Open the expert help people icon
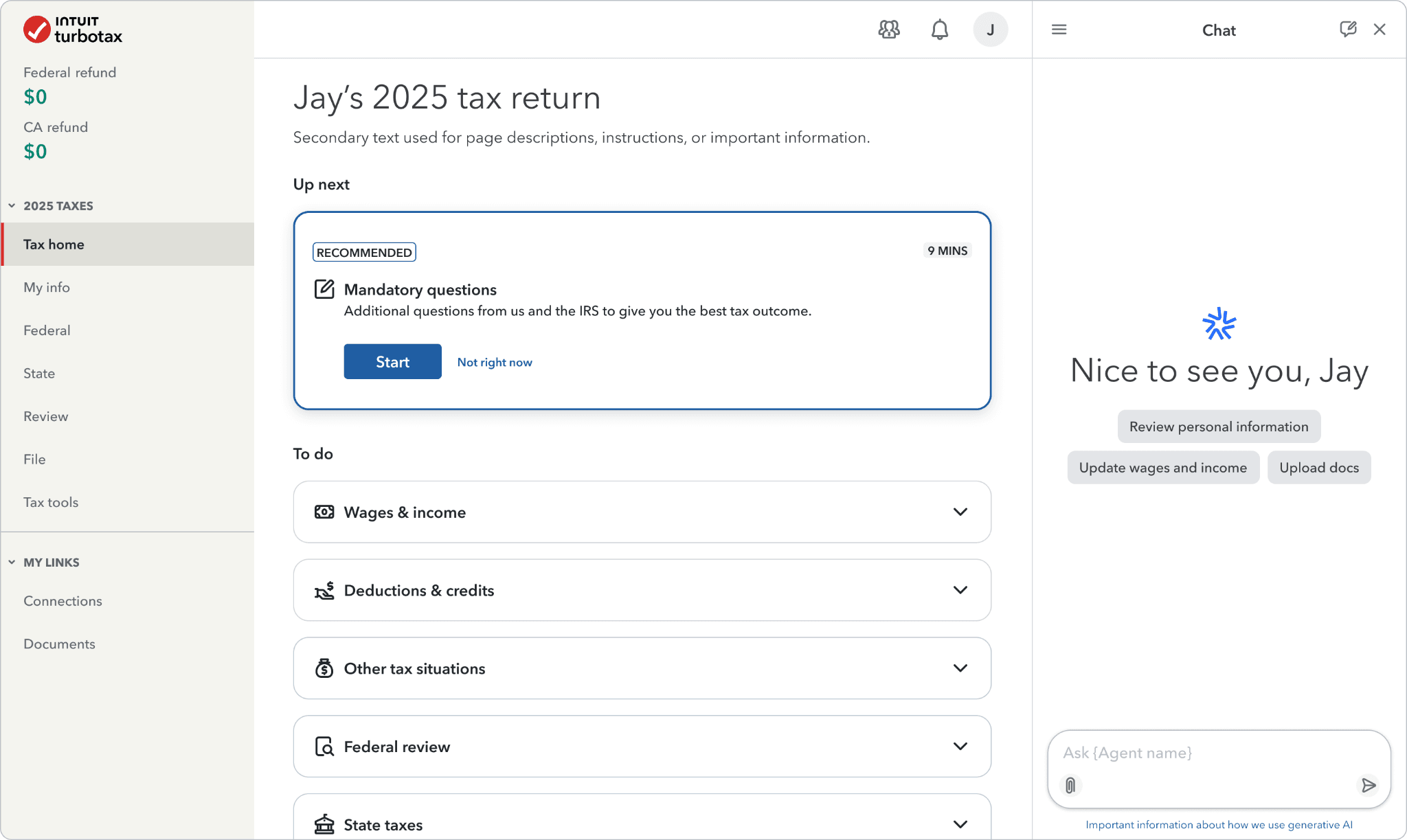 coord(889,30)
